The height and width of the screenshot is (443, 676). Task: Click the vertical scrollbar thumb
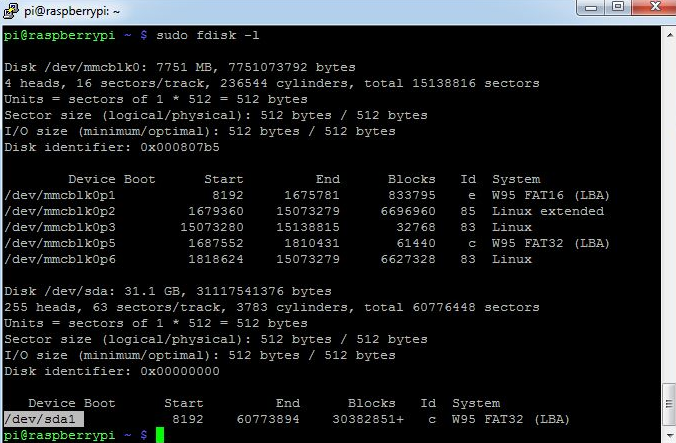pos(669,404)
